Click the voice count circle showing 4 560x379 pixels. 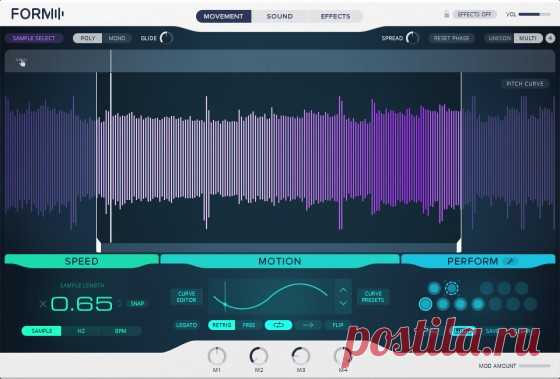point(550,38)
